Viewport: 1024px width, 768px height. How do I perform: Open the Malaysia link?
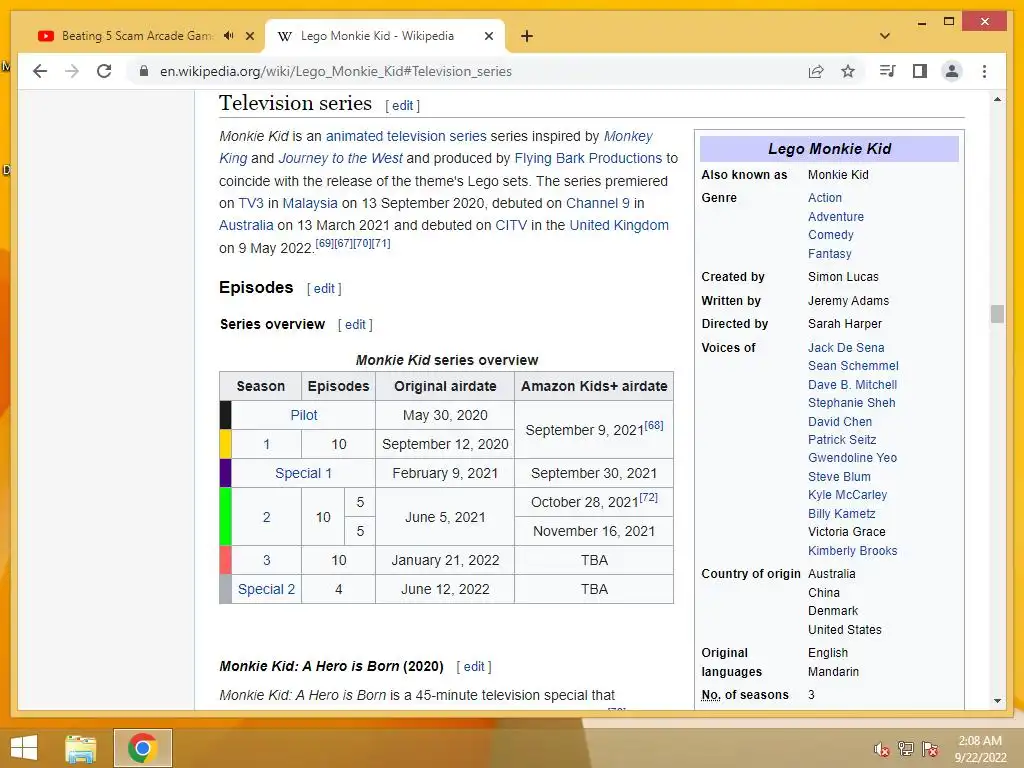[x=310, y=203]
